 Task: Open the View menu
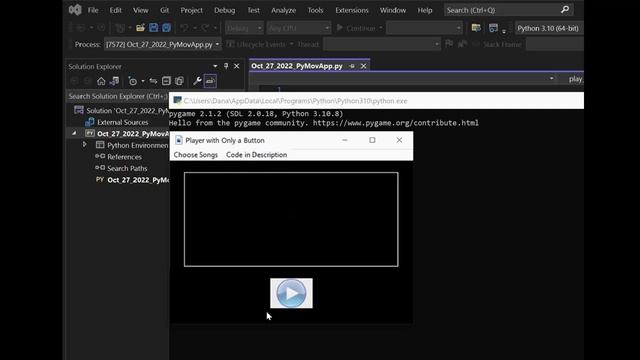tap(140, 10)
